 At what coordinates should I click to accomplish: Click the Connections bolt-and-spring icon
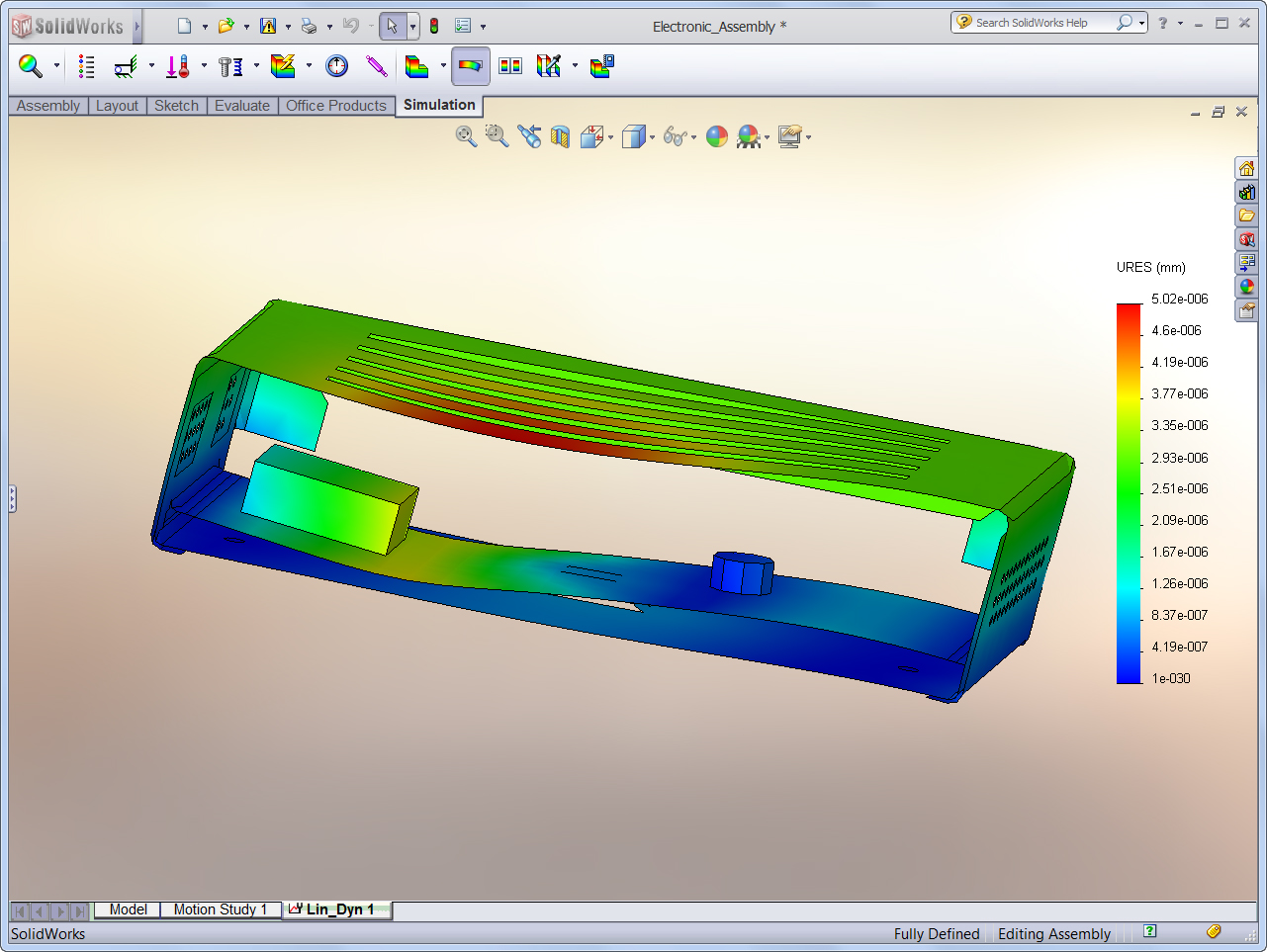point(229,66)
